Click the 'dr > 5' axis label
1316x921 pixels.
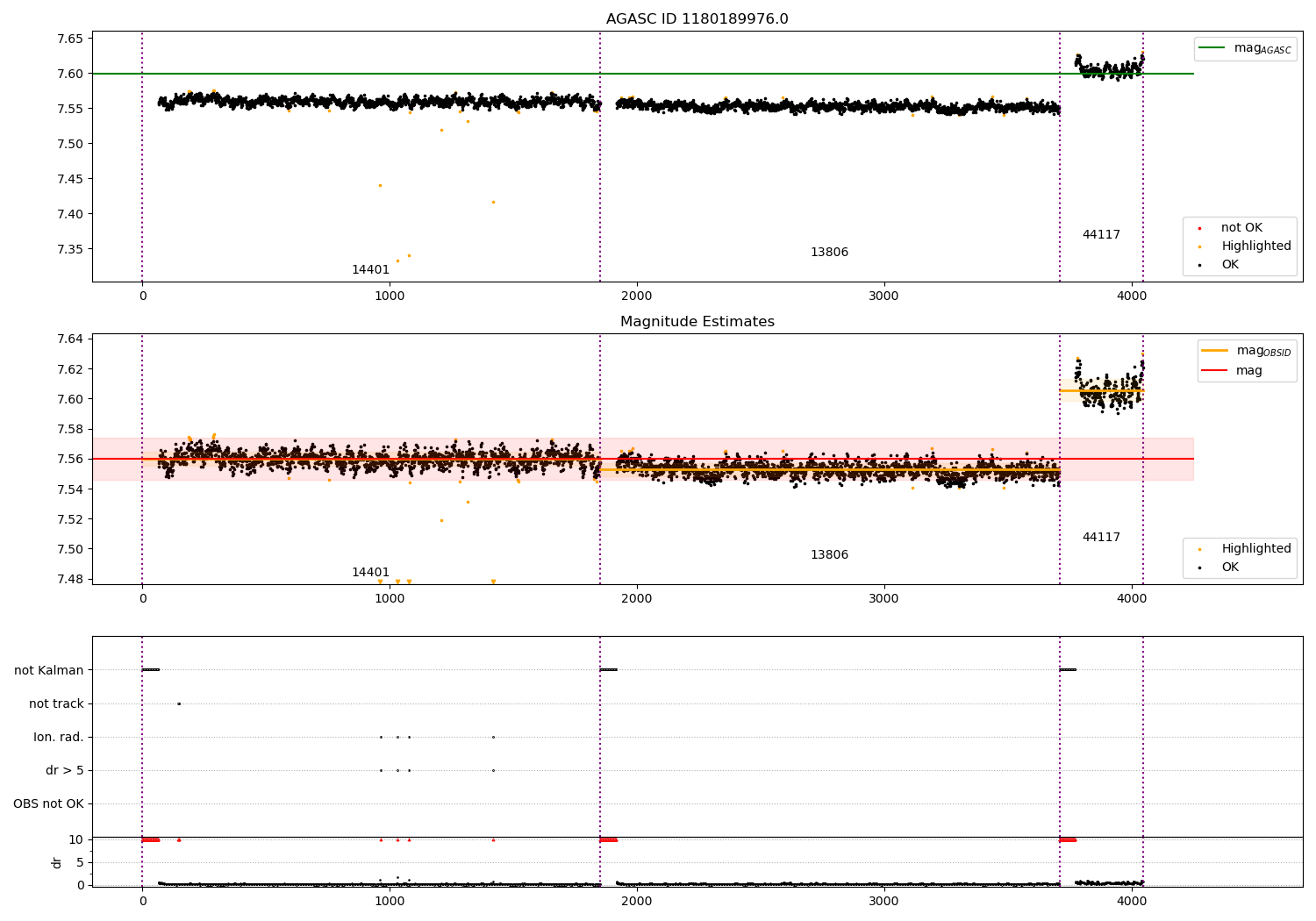65,771
